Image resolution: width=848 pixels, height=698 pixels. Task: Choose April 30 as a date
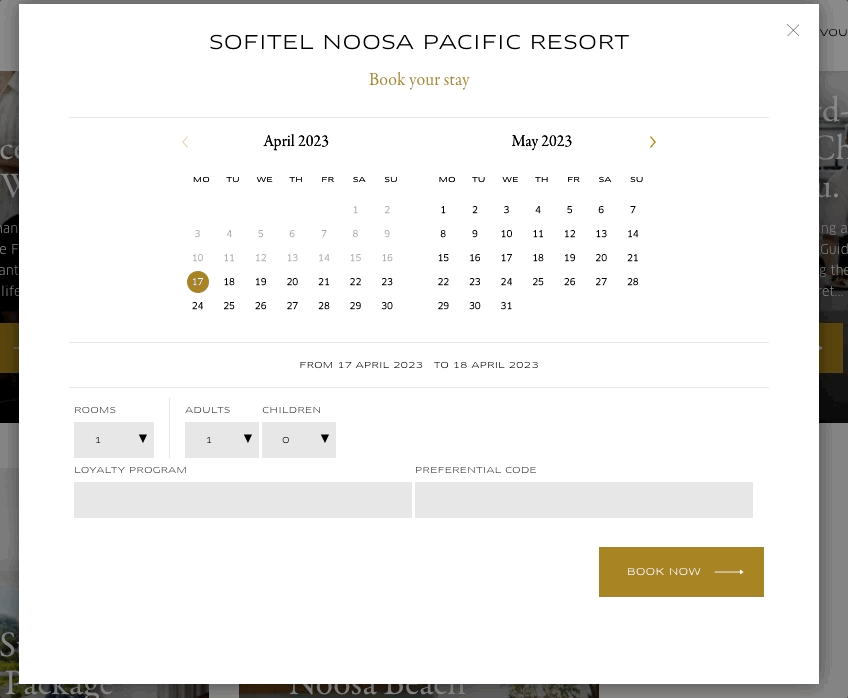[x=387, y=306]
